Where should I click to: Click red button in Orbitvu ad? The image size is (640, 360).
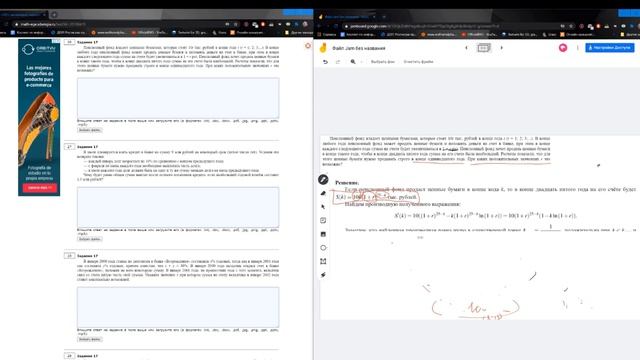click(x=40, y=188)
